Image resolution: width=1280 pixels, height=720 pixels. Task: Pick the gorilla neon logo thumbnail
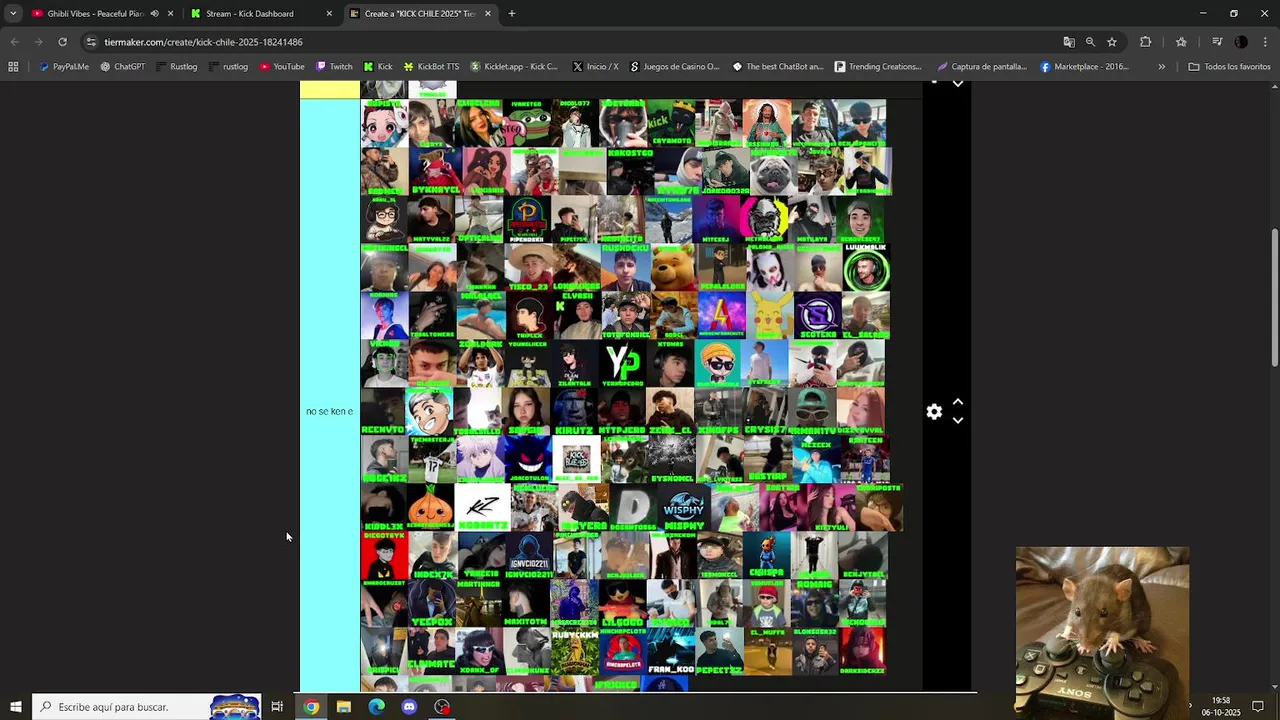coord(764,219)
